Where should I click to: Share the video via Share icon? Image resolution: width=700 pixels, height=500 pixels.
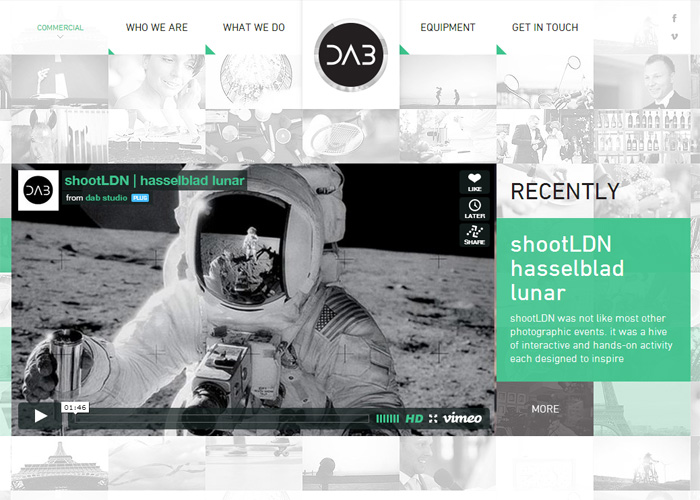[474, 235]
